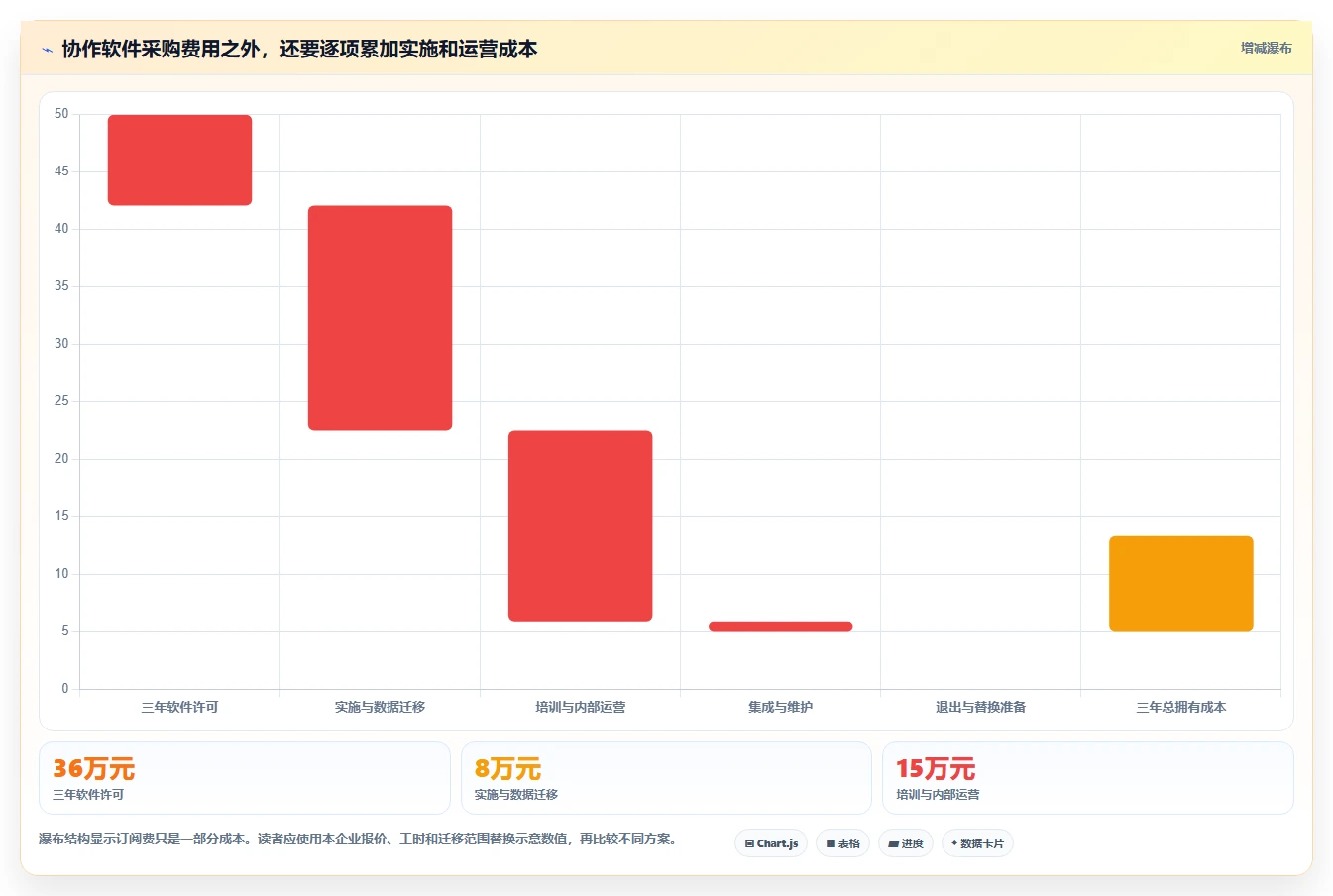Click the y-axis value 50
This screenshot has height=896, width=1333.
point(61,114)
